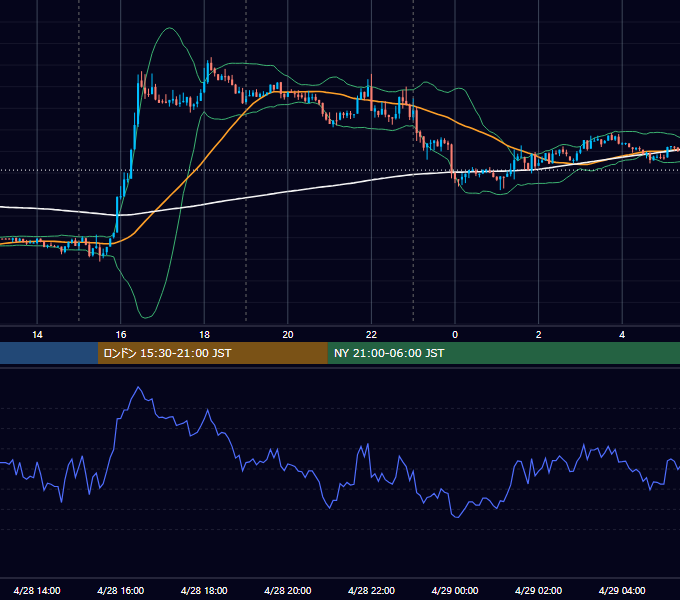Click the 4/29 00:00 date label
Screen dimensions: 680x600
coord(454,590)
